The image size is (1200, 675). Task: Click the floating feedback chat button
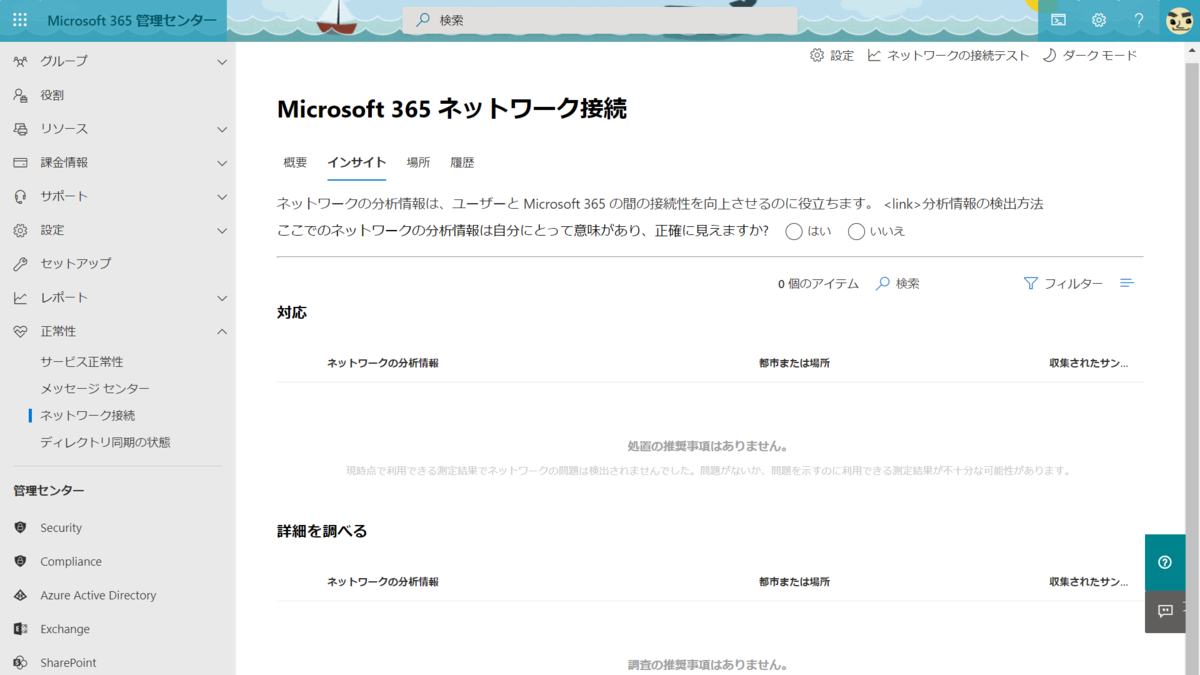click(1165, 611)
